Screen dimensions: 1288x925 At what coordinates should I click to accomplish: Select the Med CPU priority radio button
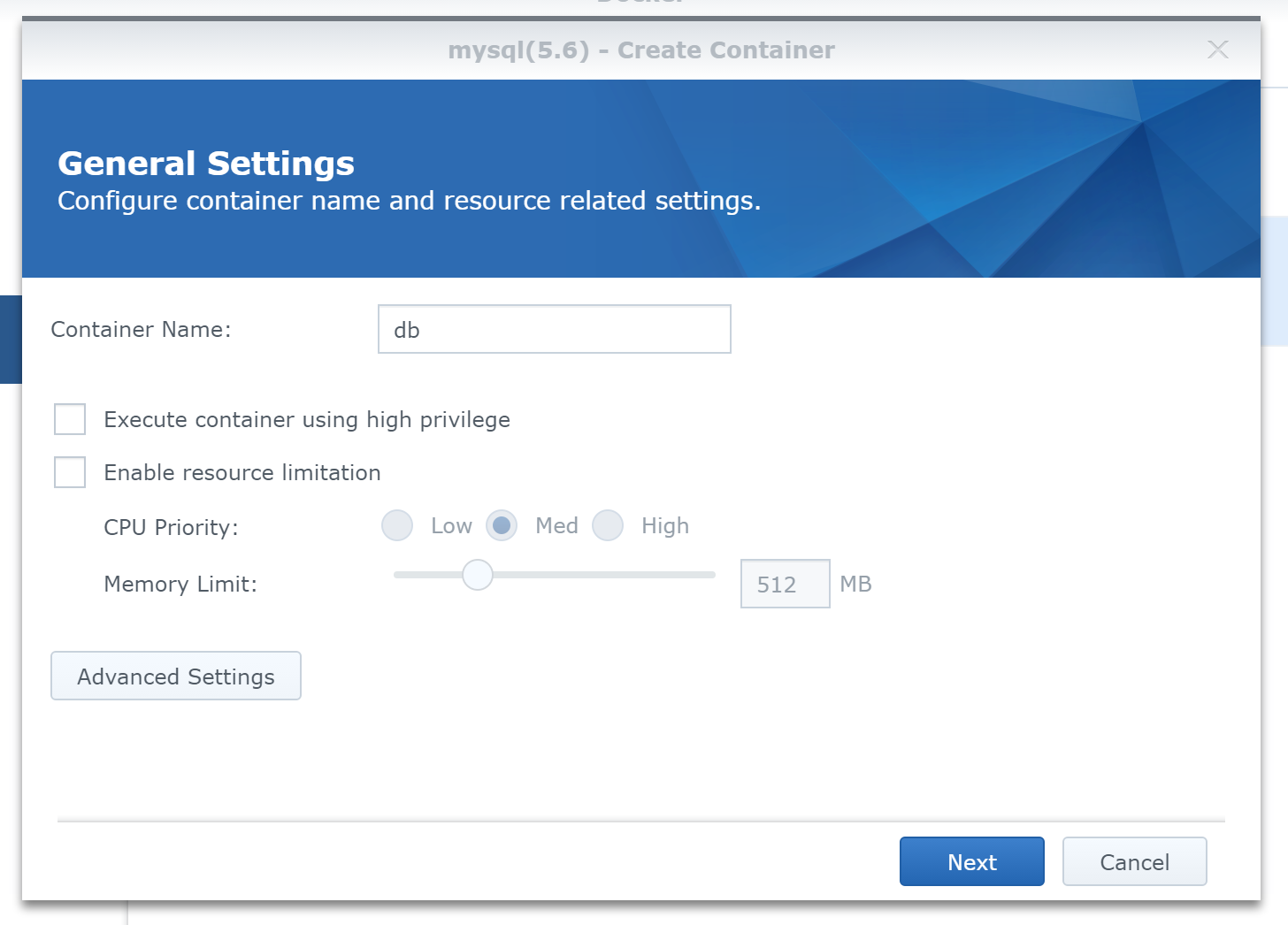[502, 525]
